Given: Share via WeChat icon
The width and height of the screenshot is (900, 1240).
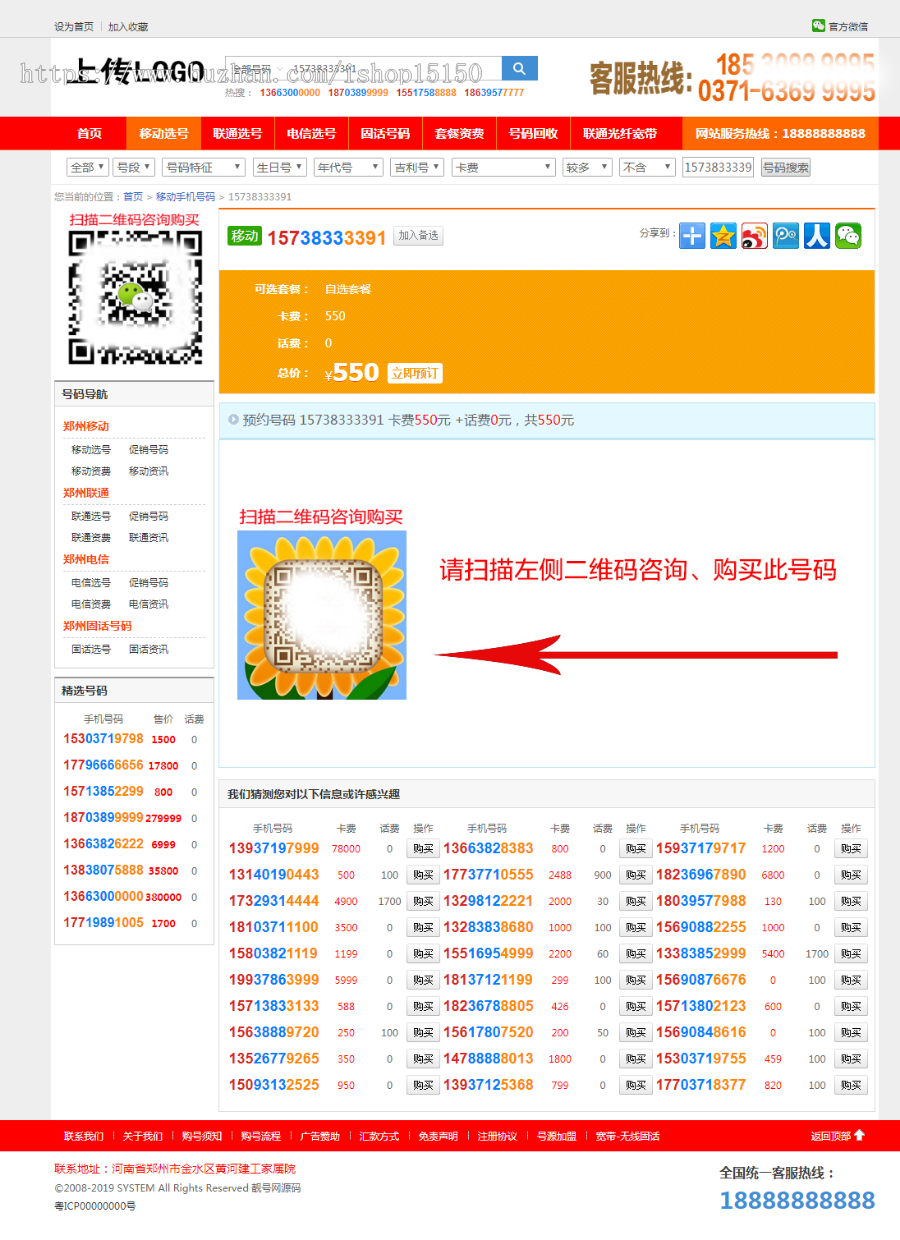Looking at the screenshot, I should [x=847, y=235].
